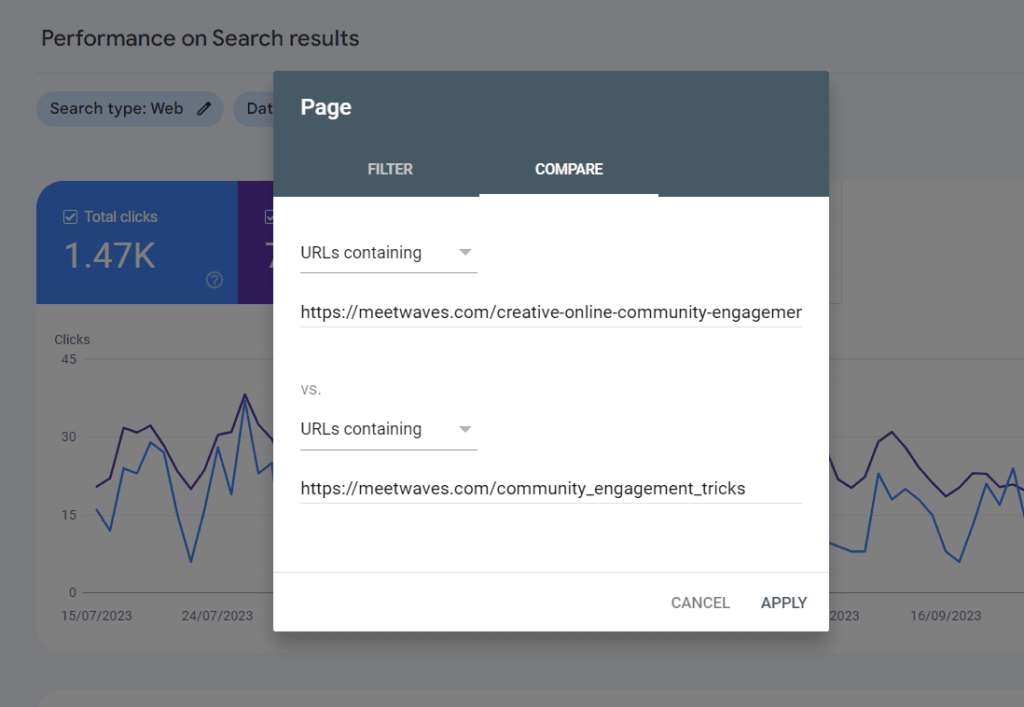Click the dropdown caret on first URLs containing selector
The height and width of the screenshot is (707, 1024).
coord(465,252)
